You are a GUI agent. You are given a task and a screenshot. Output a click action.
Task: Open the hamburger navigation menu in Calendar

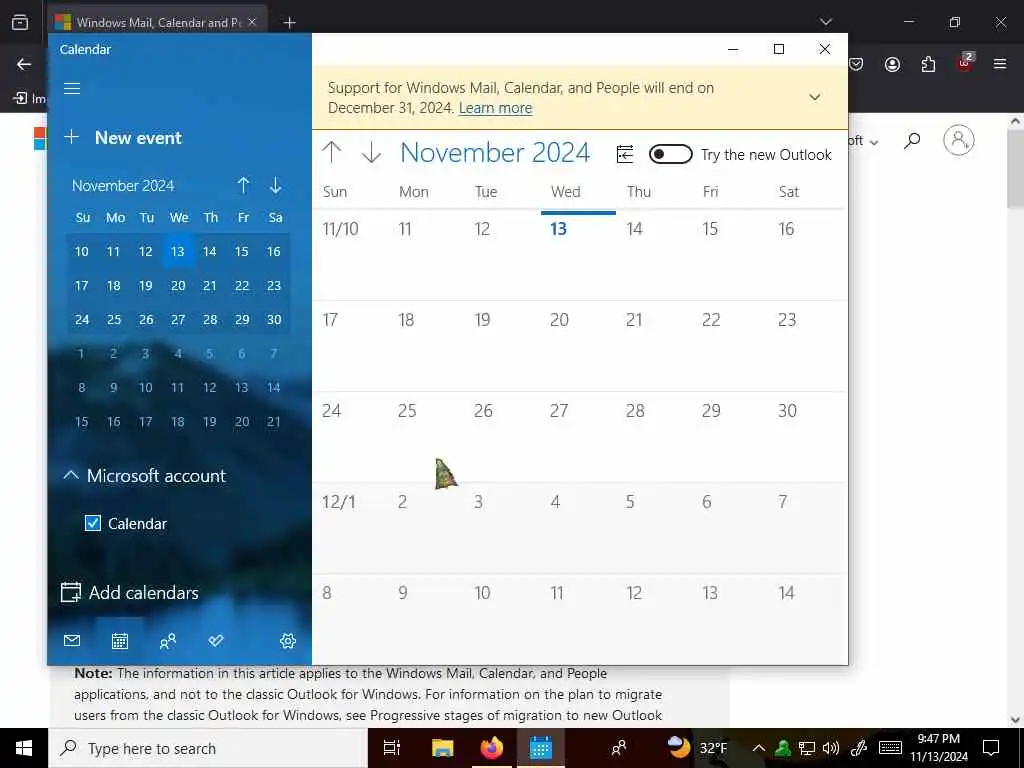click(72, 88)
